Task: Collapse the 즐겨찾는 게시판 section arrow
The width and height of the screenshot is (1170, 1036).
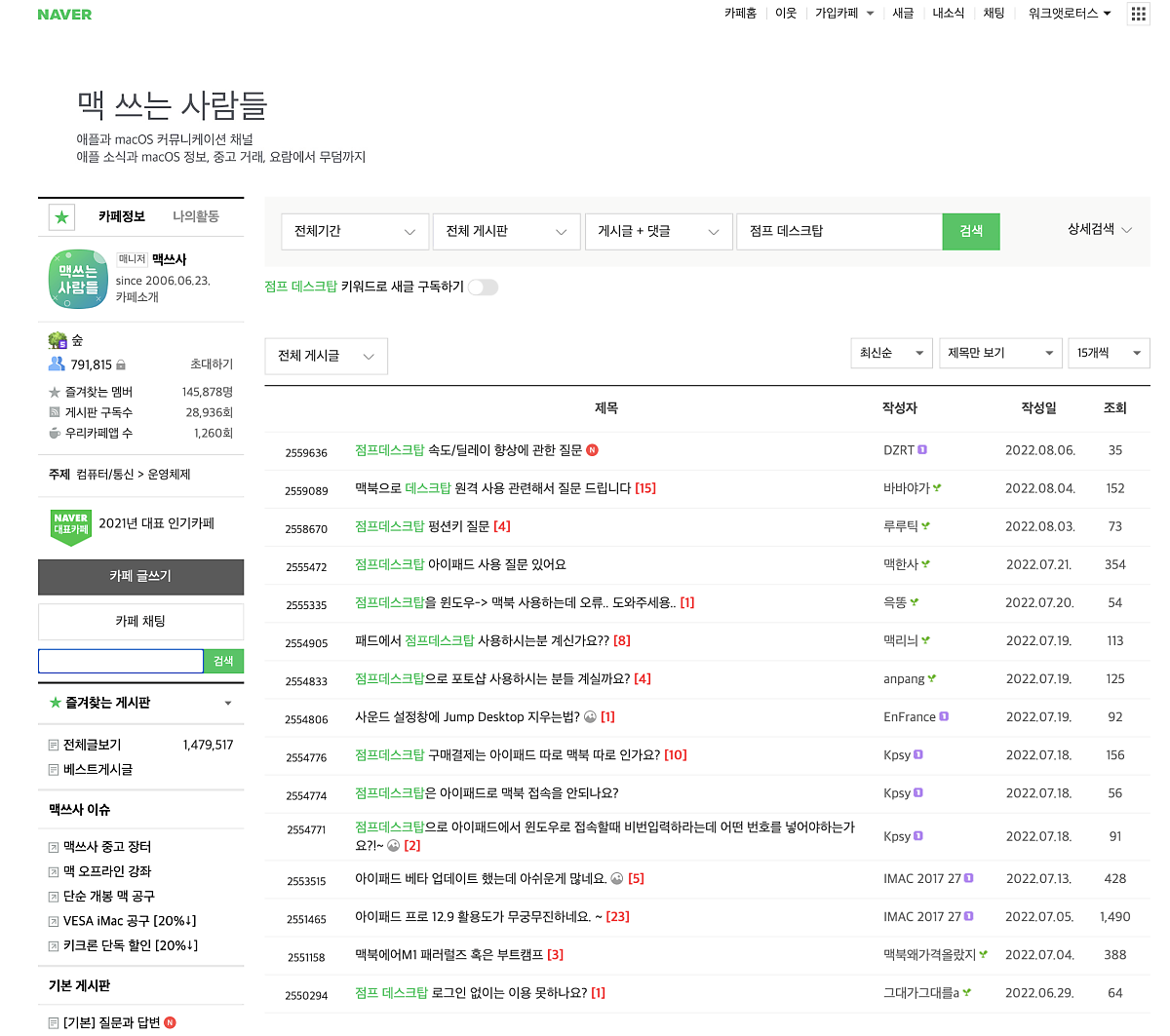Action: pos(228,704)
